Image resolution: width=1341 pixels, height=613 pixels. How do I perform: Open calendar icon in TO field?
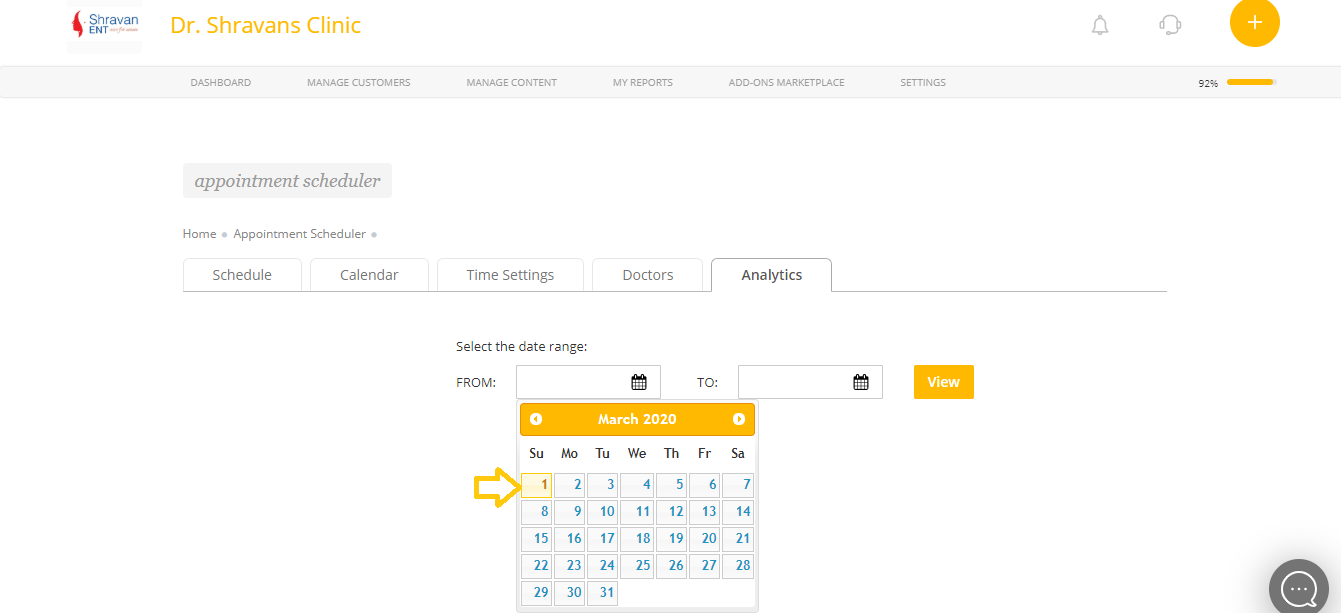[x=861, y=381]
